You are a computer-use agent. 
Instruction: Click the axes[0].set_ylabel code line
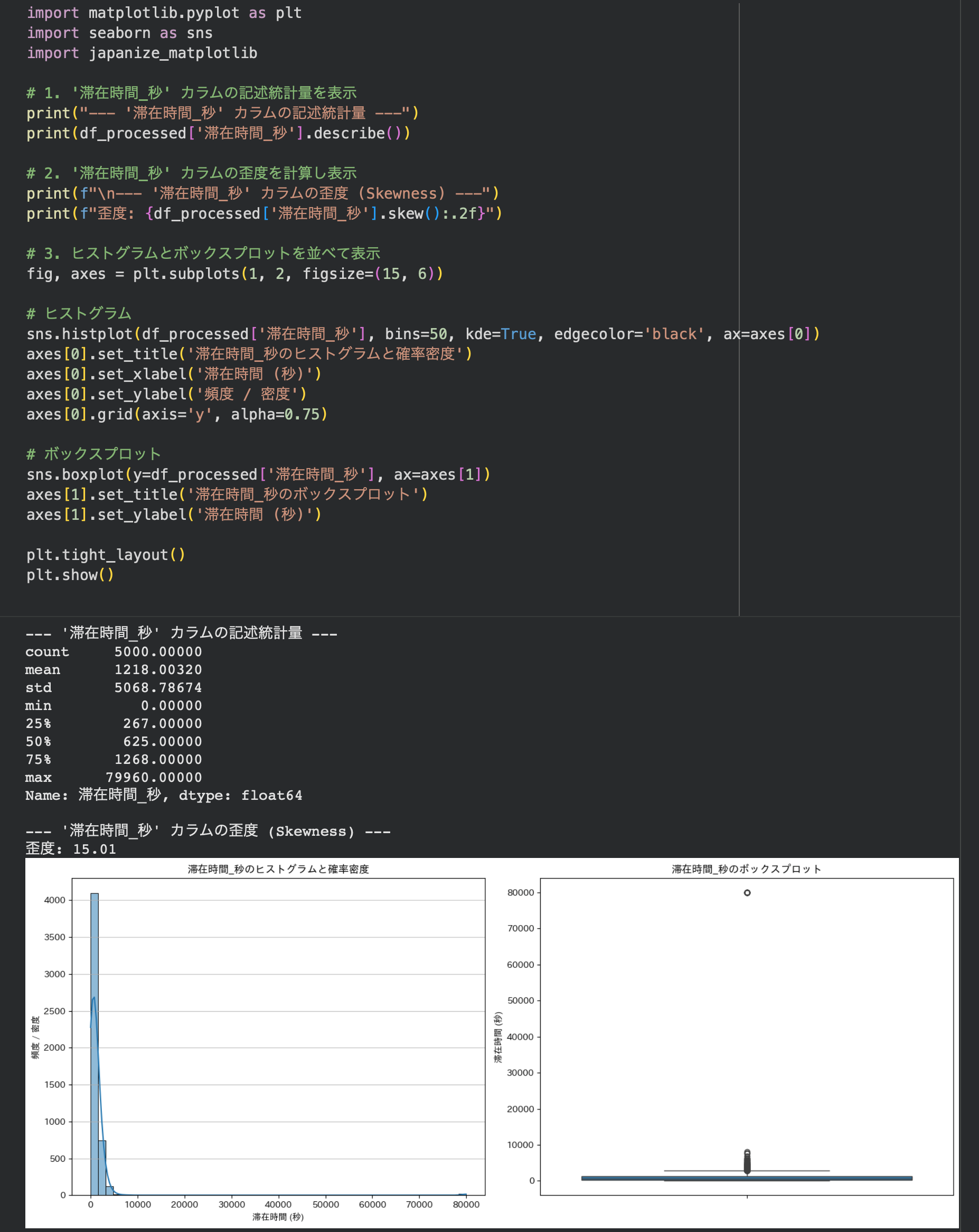(x=167, y=394)
